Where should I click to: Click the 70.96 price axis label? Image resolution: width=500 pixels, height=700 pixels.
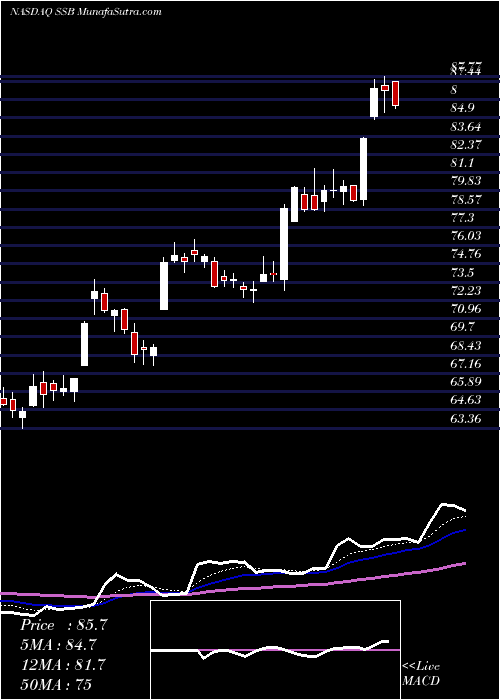tap(467, 309)
